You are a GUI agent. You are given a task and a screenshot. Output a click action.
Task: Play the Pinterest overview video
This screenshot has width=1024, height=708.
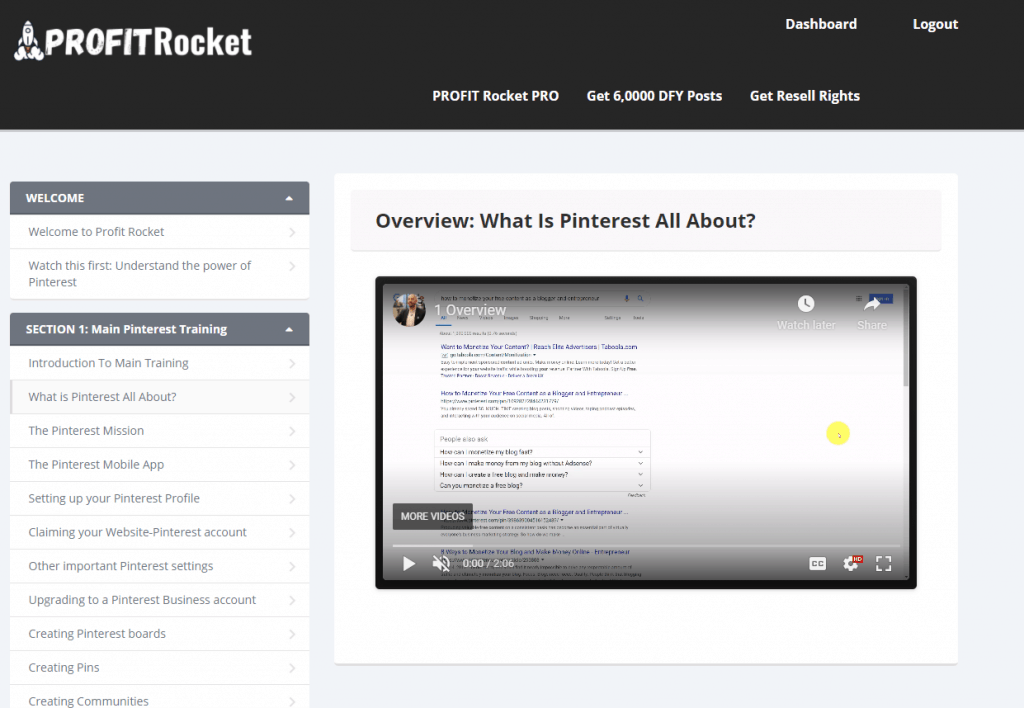408,563
